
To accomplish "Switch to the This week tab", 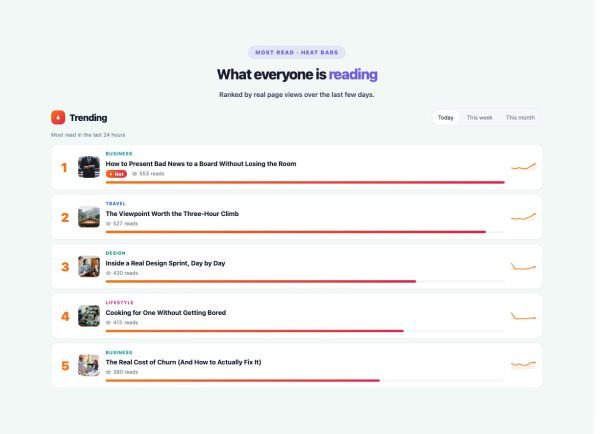I will click(479, 117).
